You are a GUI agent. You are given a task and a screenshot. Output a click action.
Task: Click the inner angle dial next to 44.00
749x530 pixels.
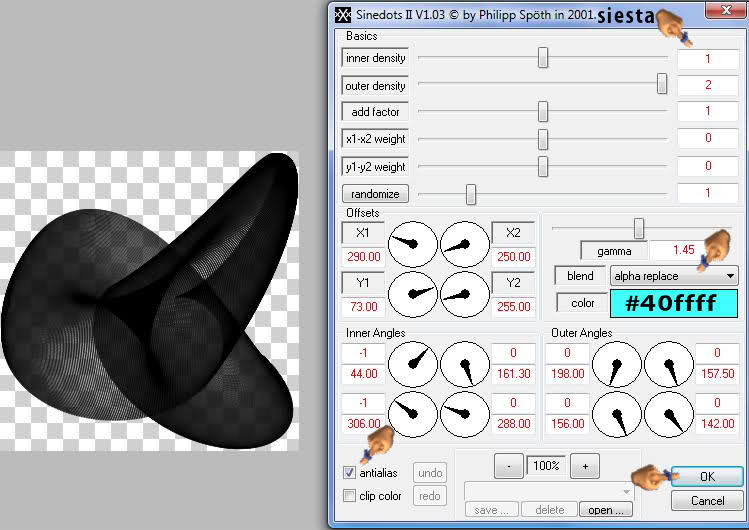pos(413,363)
